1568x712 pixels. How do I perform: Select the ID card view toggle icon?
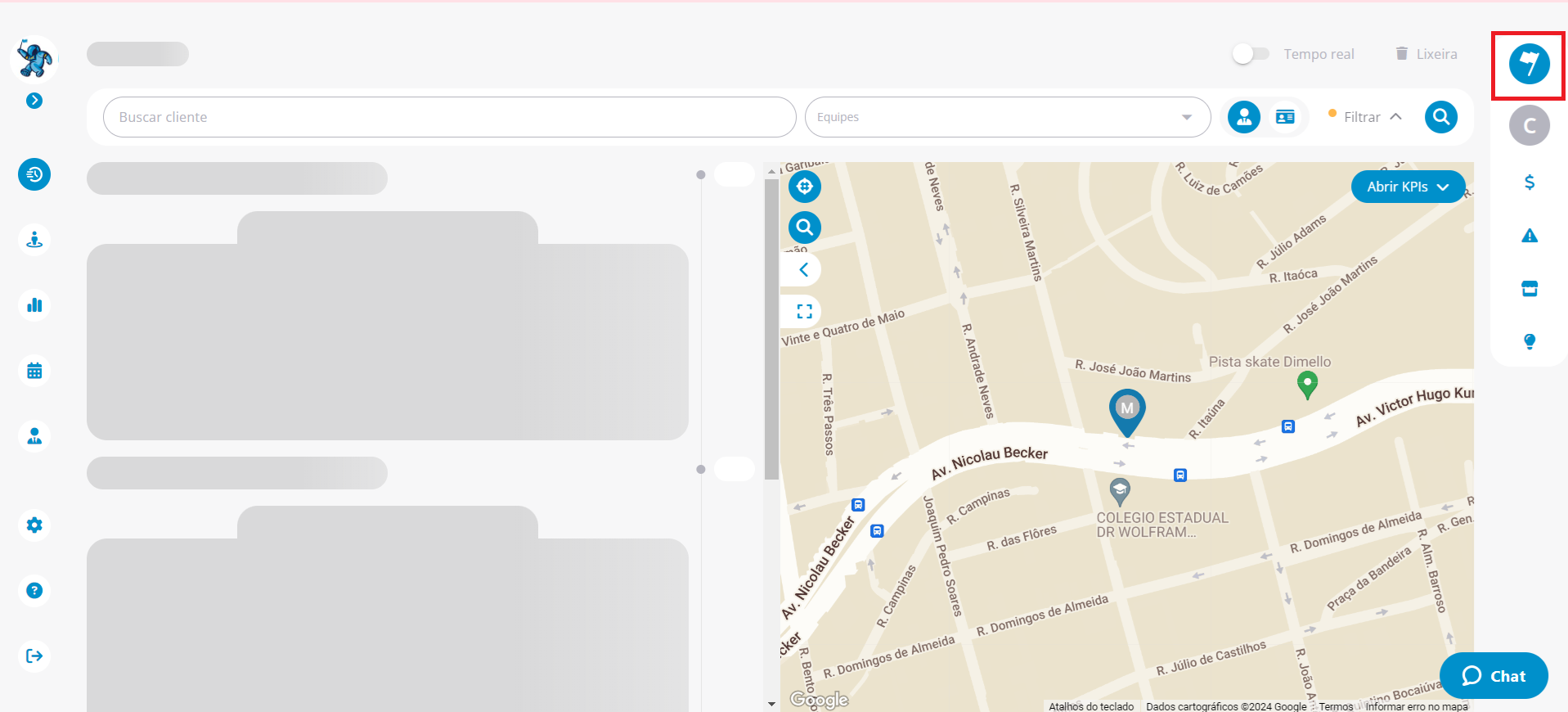pos(1285,117)
